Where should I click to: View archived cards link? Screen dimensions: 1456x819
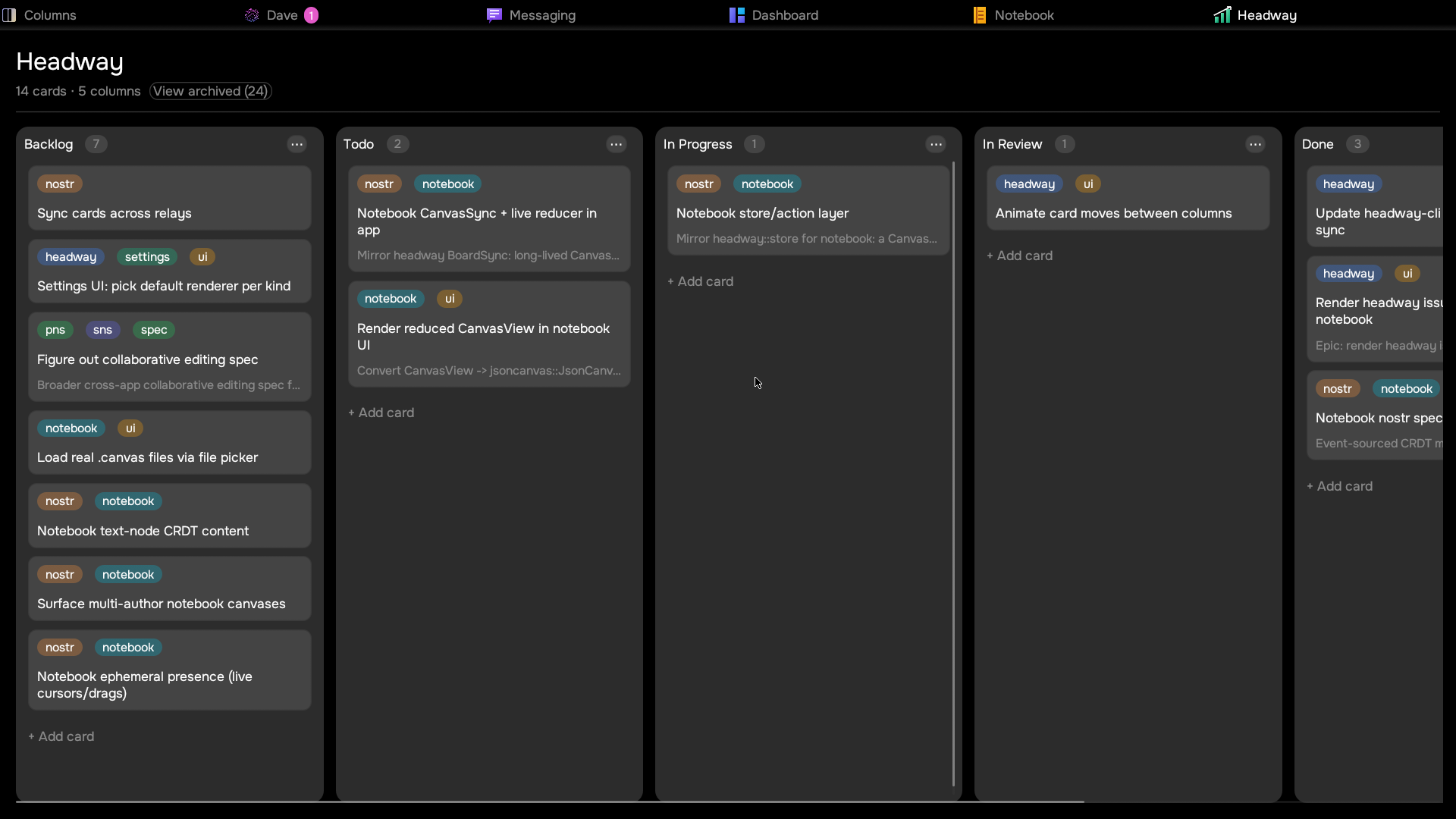[x=210, y=91]
